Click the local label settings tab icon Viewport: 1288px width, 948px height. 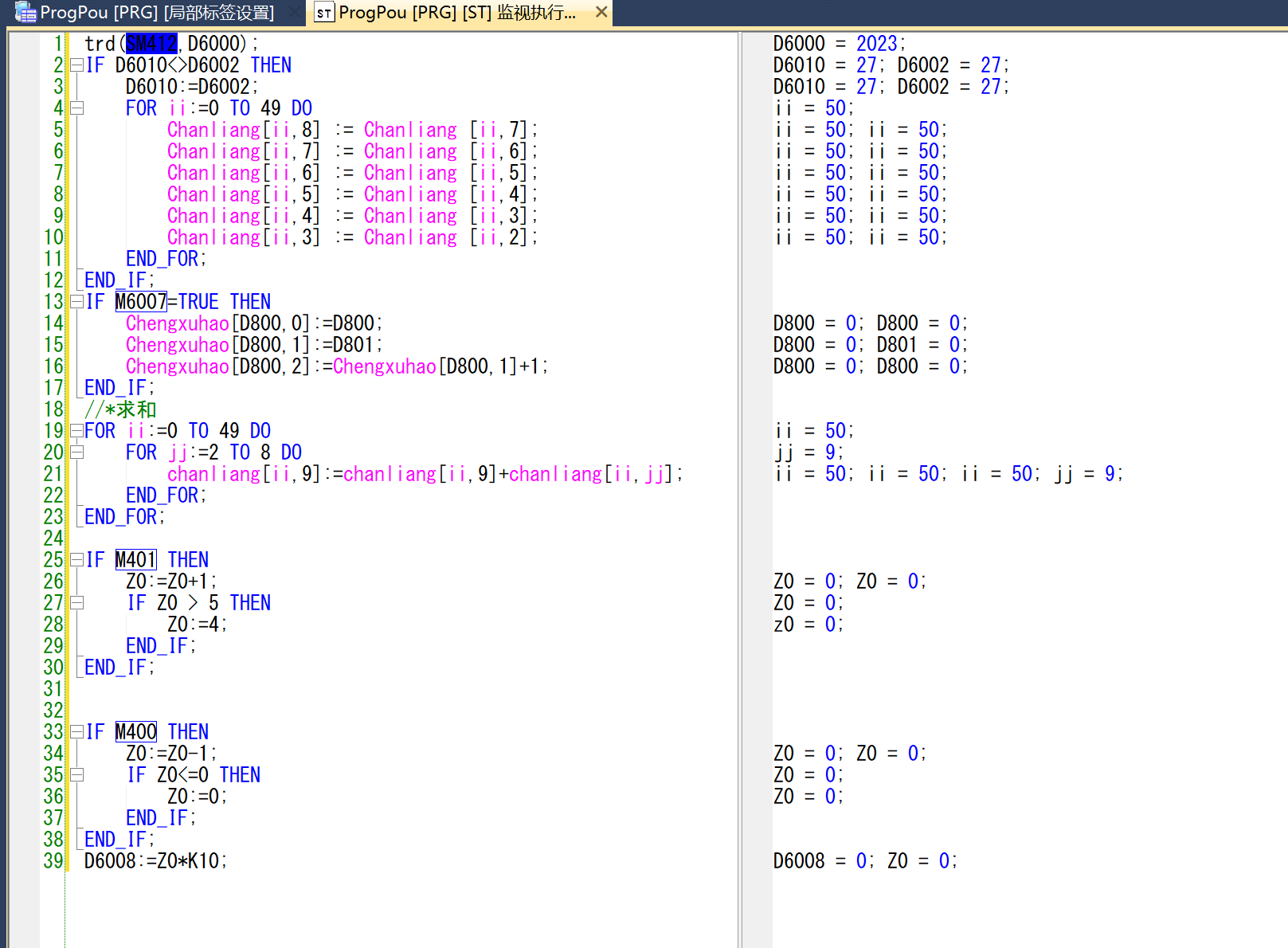[25, 13]
